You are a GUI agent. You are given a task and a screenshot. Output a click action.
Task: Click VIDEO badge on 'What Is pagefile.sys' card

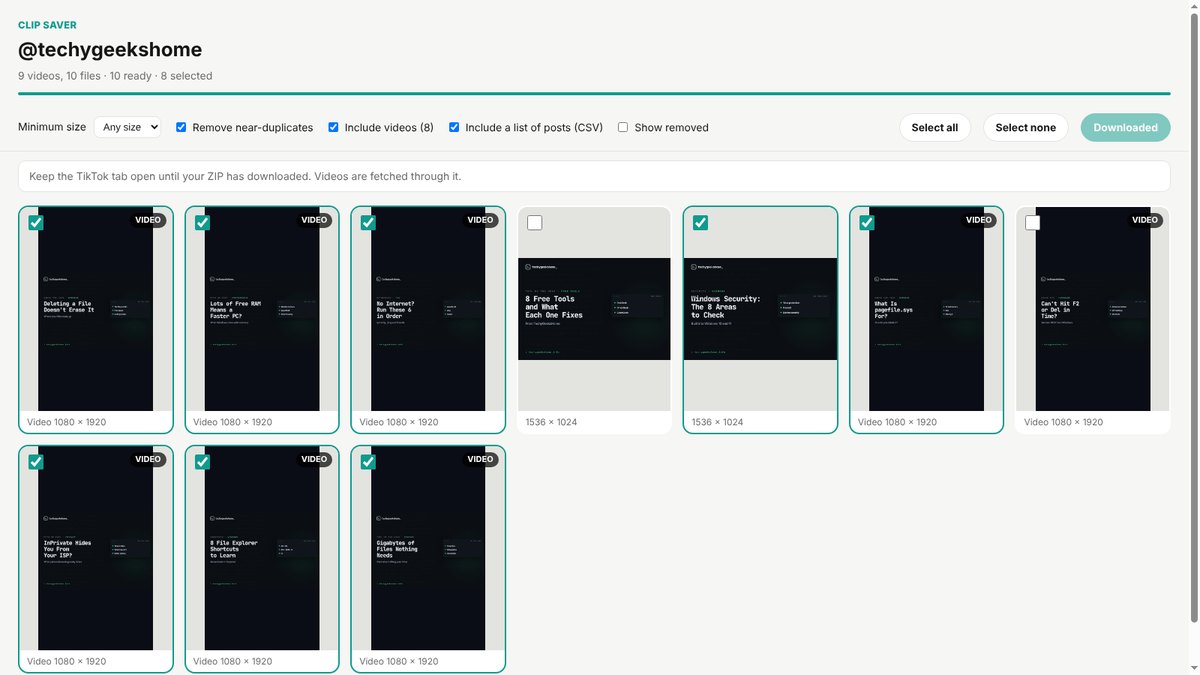tap(979, 220)
